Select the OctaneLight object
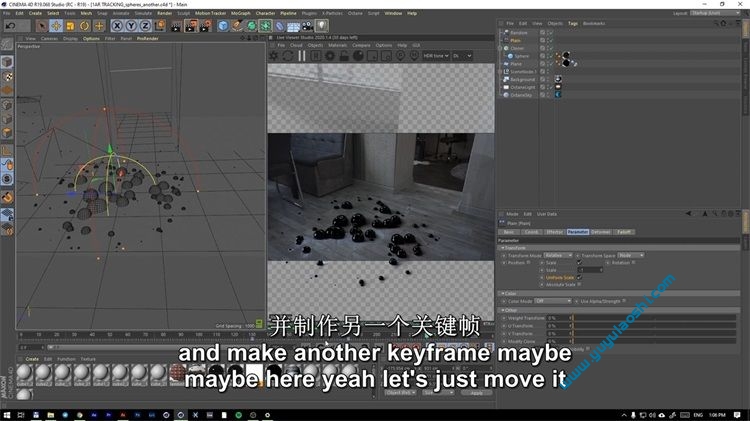Screen dimensions: 750x421 522,87
